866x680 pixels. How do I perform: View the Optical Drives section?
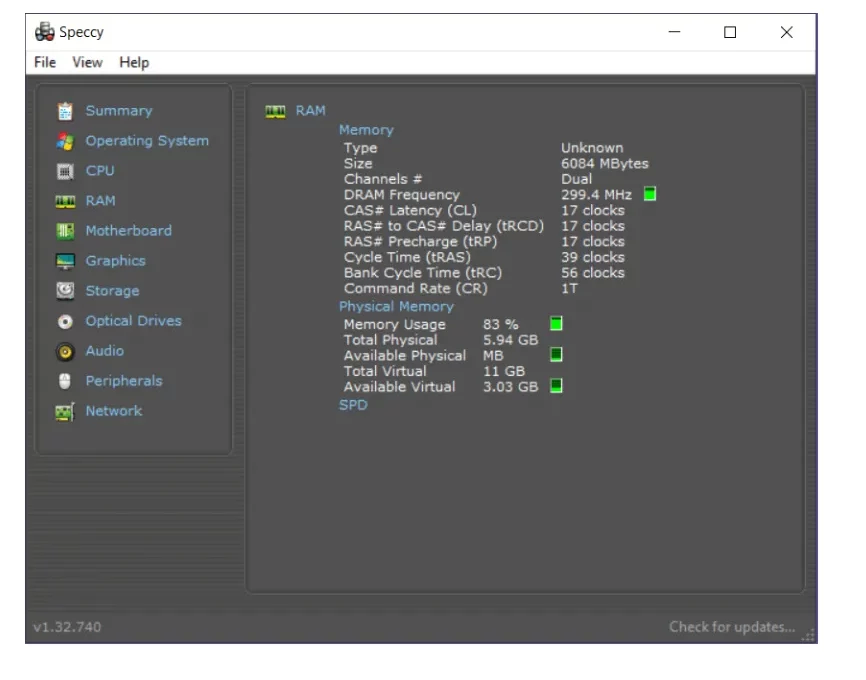pos(133,321)
